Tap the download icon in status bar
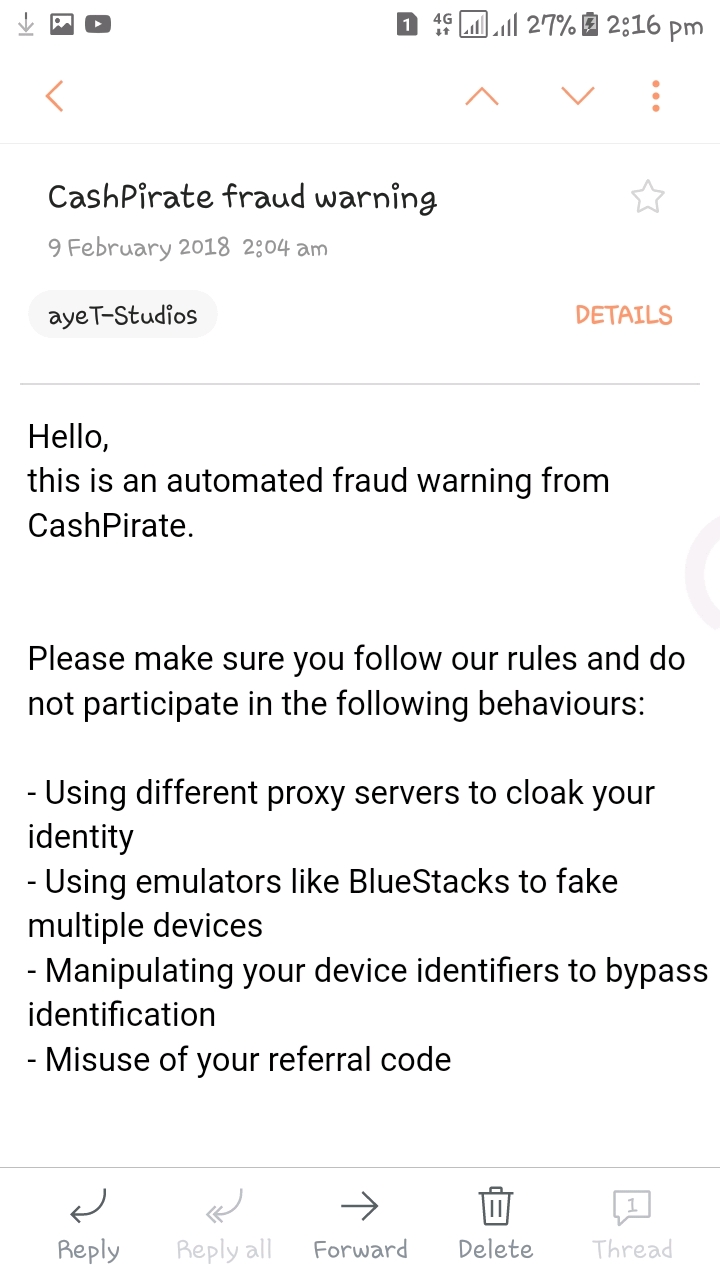 [x=27, y=25]
